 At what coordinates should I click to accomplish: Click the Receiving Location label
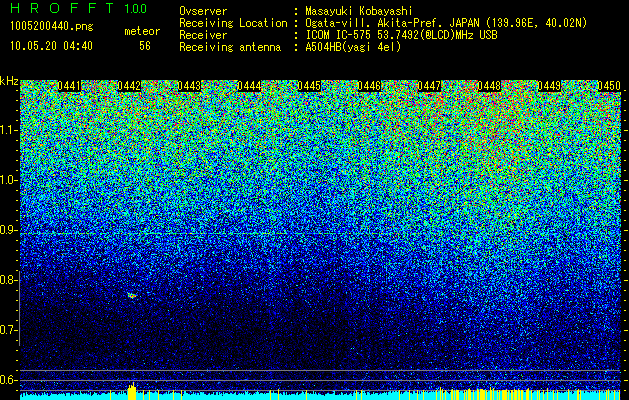tap(233, 23)
